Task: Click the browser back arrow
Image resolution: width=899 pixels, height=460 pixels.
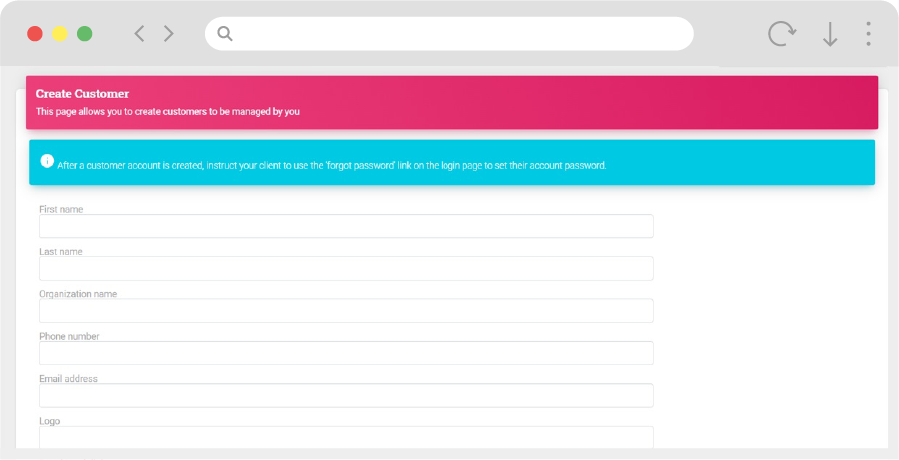Action: click(139, 34)
